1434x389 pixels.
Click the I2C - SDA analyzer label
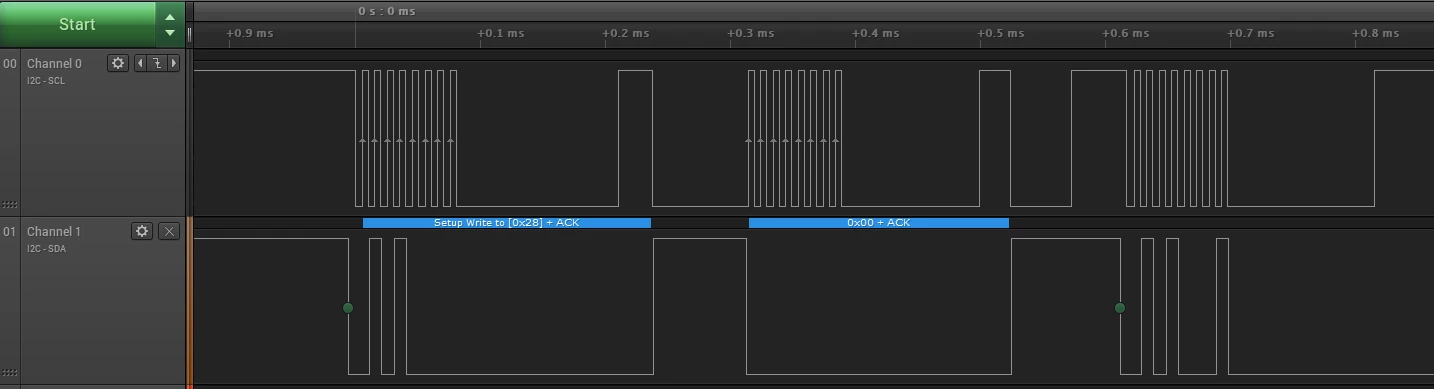pos(46,248)
